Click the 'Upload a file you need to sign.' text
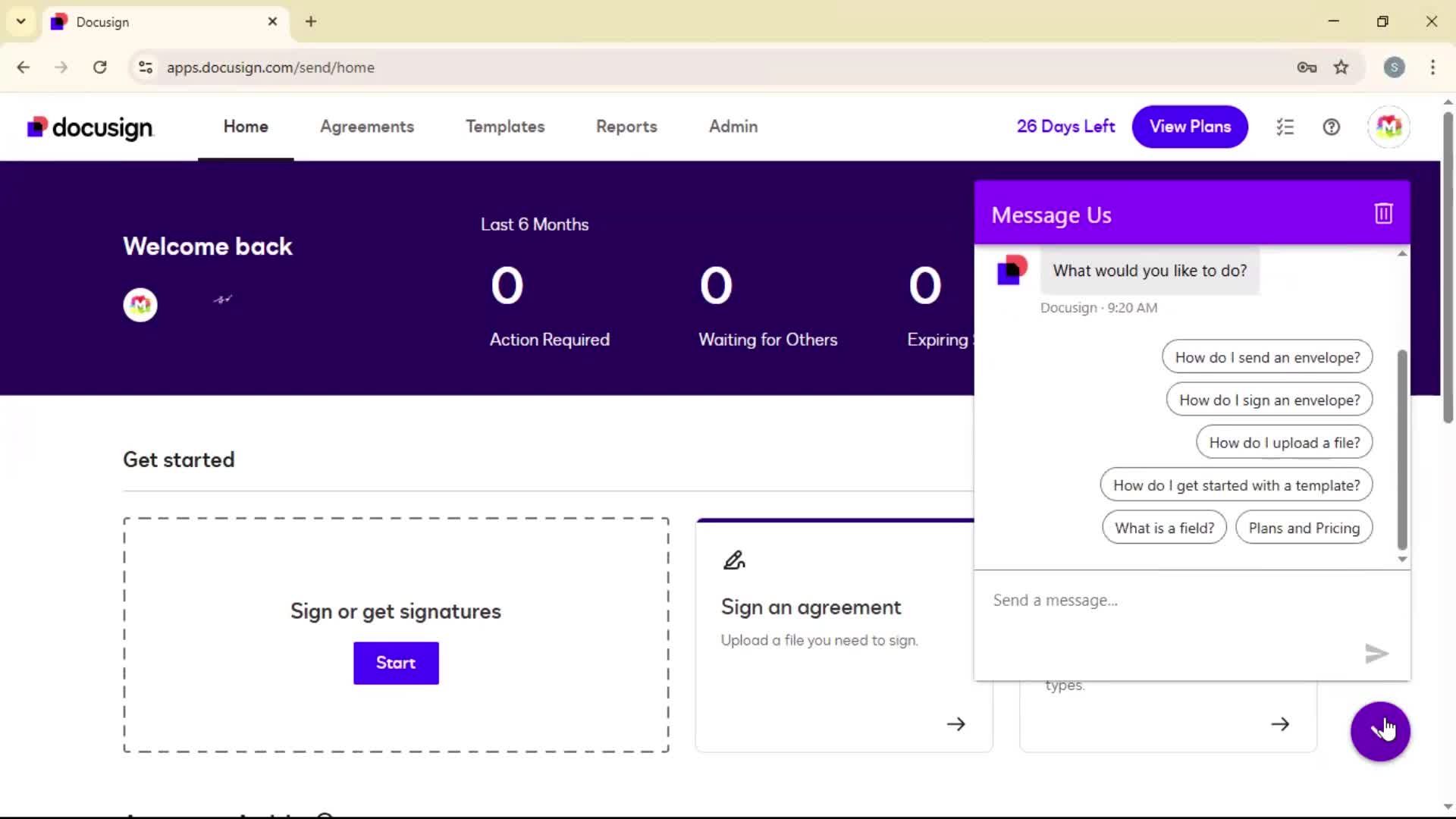Screen dimensions: 1456x819 pos(819,641)
